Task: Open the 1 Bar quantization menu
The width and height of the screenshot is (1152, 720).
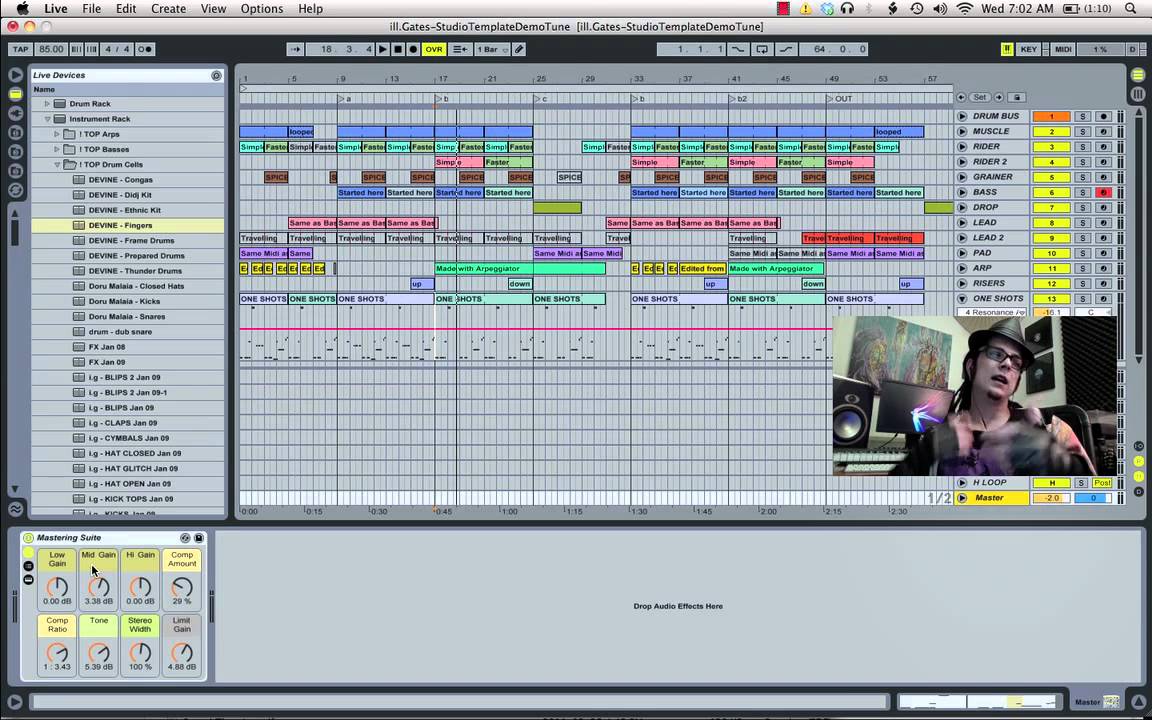Action: point(492,49)
